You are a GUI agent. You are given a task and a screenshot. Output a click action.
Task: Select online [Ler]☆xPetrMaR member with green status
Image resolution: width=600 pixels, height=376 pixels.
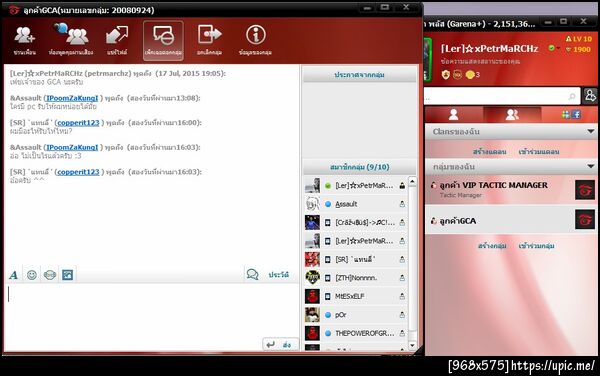pos(356,186)
